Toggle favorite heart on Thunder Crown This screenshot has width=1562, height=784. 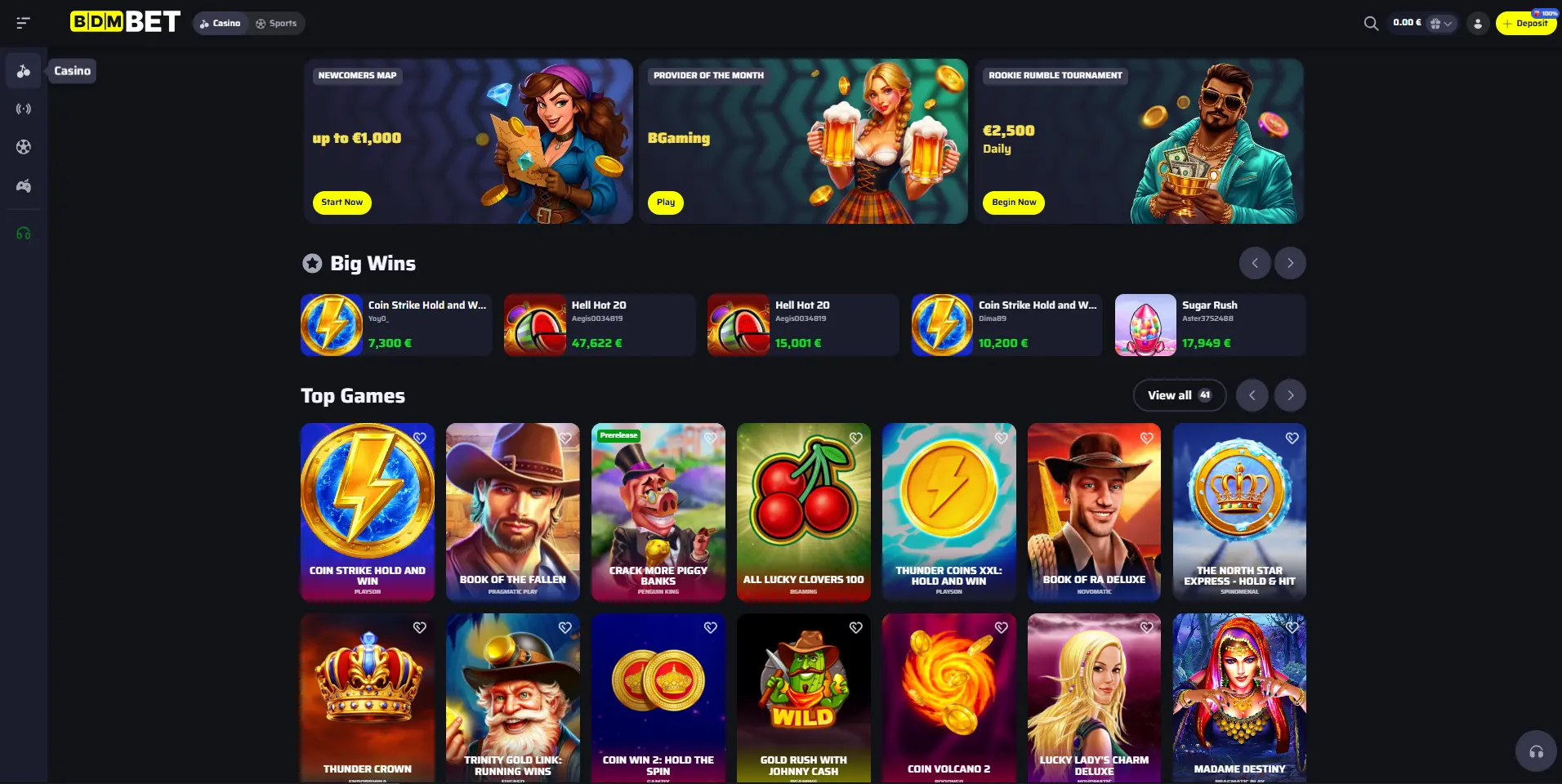click(x=420, y=627)
